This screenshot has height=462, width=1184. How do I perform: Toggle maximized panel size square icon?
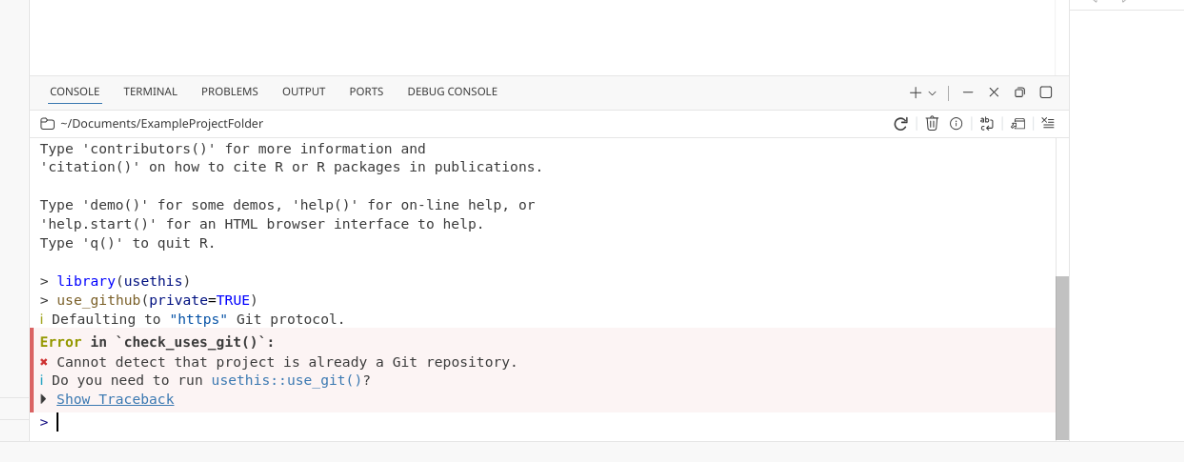1046,92
